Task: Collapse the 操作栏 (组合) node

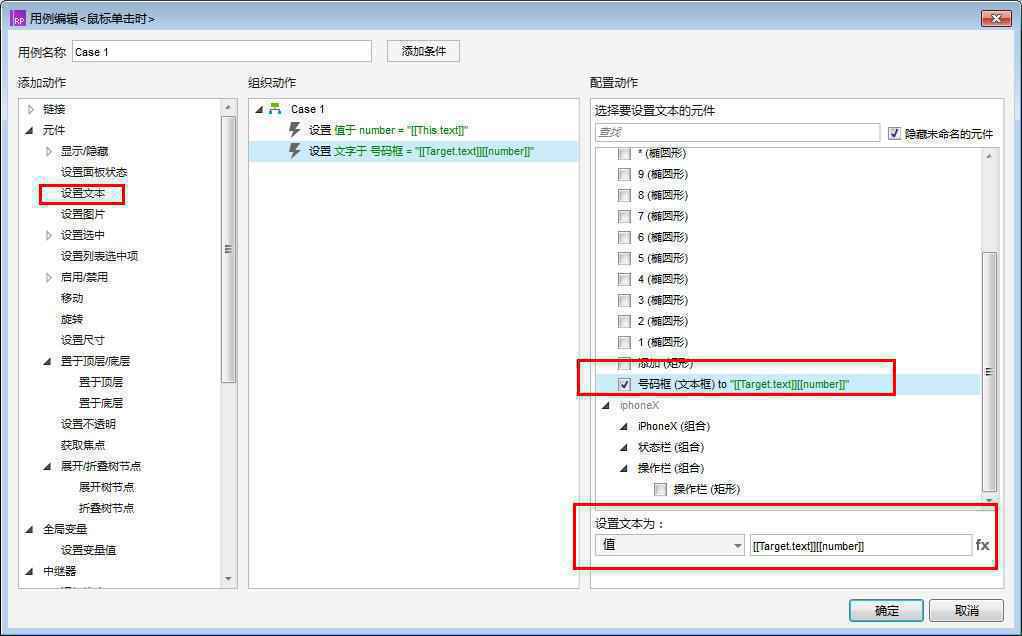Action: (x=624, y=468)
